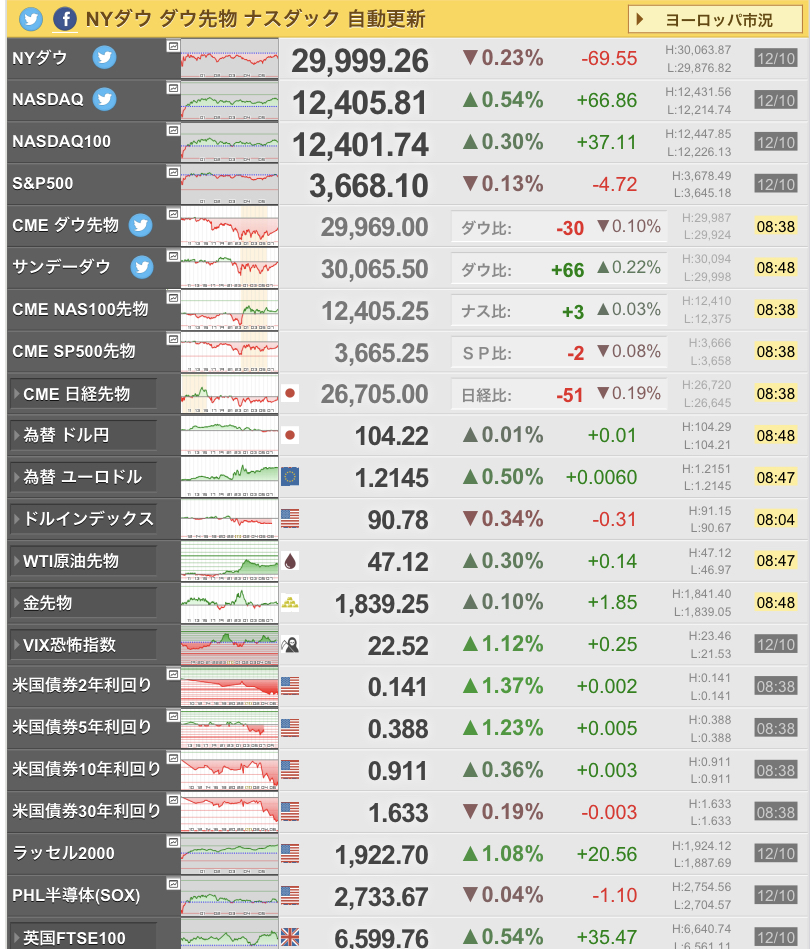Open the WTI原油先物 mini chart
This screenshot has height=949, width=810.
pos(229,562)
